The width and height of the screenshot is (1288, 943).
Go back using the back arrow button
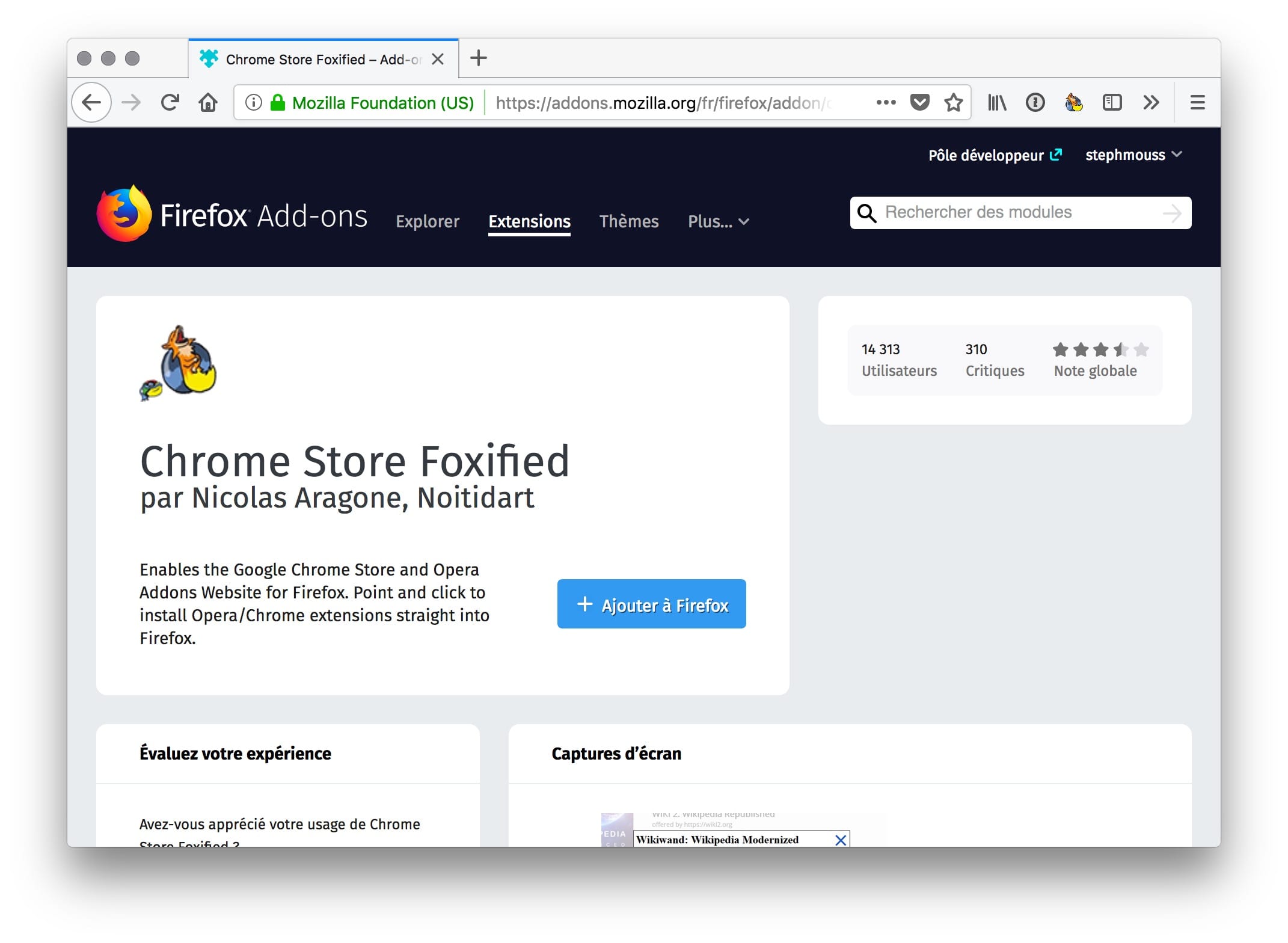[91, 103]
